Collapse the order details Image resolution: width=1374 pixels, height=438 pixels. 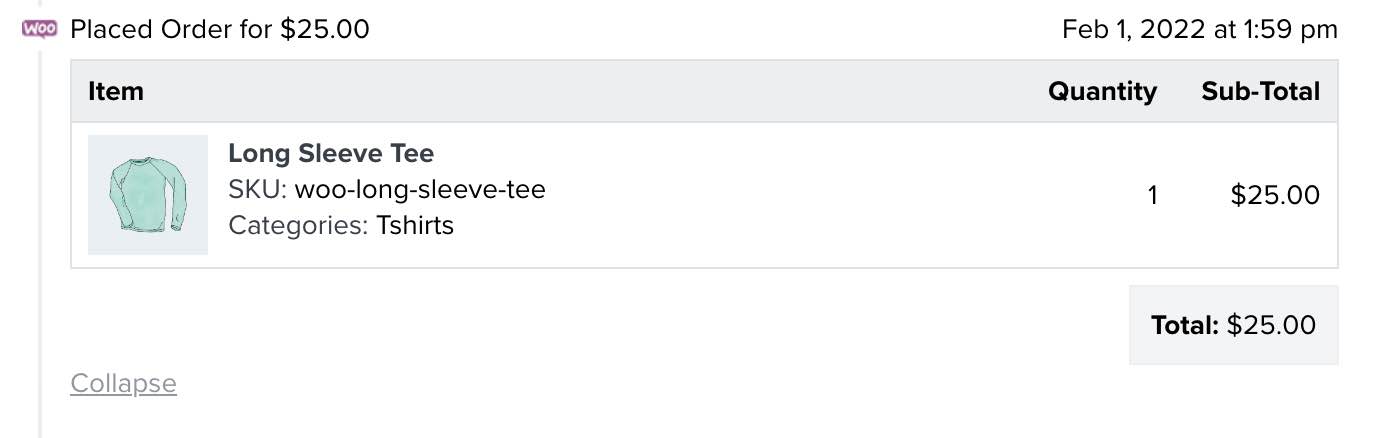[123, 384]
